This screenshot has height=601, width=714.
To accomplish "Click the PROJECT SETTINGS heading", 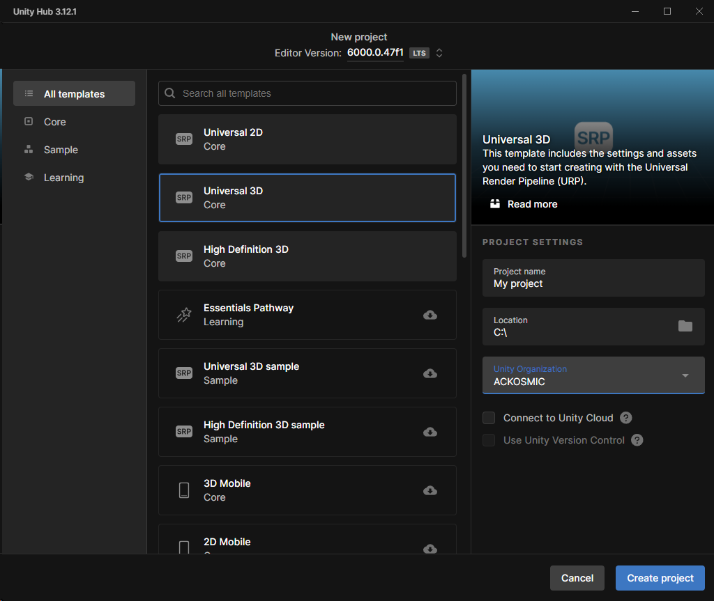I will 532,242.
